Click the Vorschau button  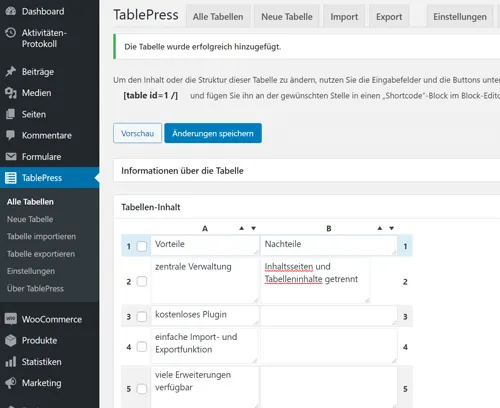[137, 133]
